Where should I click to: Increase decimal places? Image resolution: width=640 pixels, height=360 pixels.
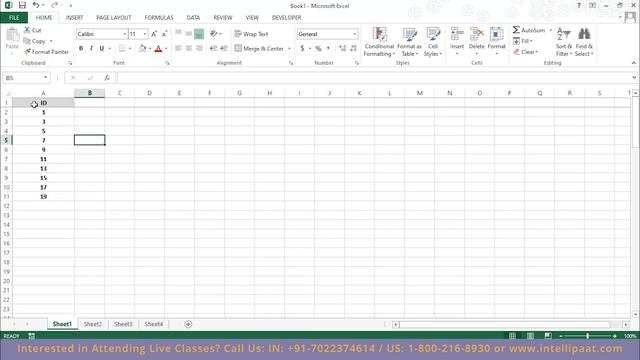click(342, 49)
